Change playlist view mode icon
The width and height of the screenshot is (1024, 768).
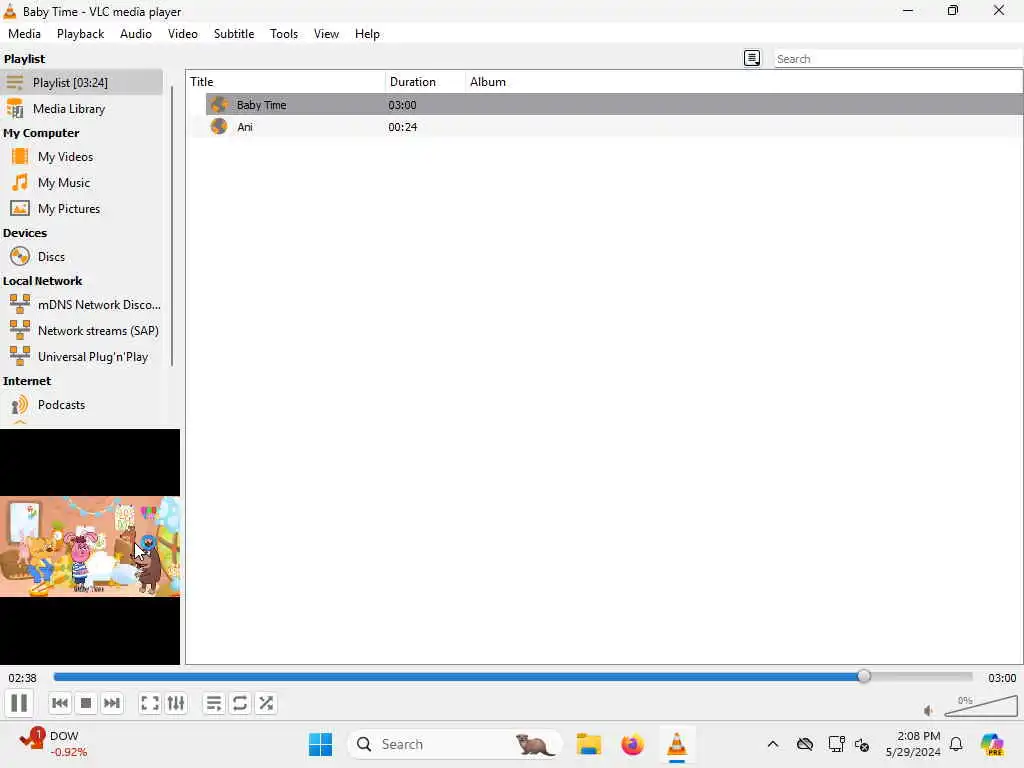(x=752, y=58)
